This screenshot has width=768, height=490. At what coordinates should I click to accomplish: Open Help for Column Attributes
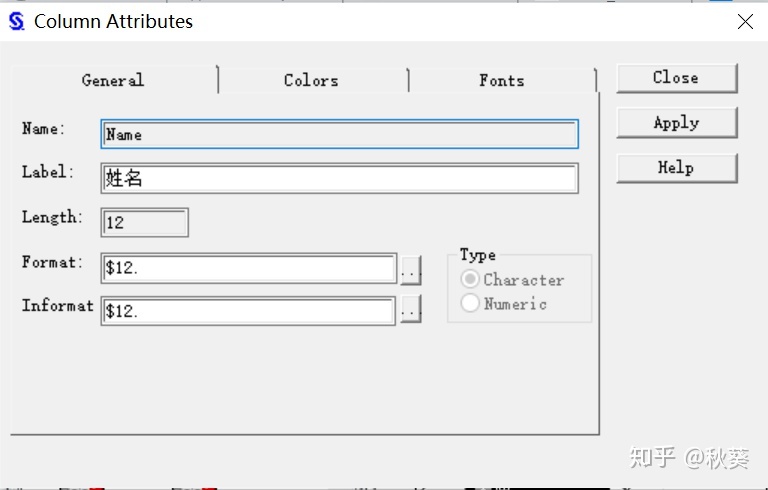click(x=676, y=168)
